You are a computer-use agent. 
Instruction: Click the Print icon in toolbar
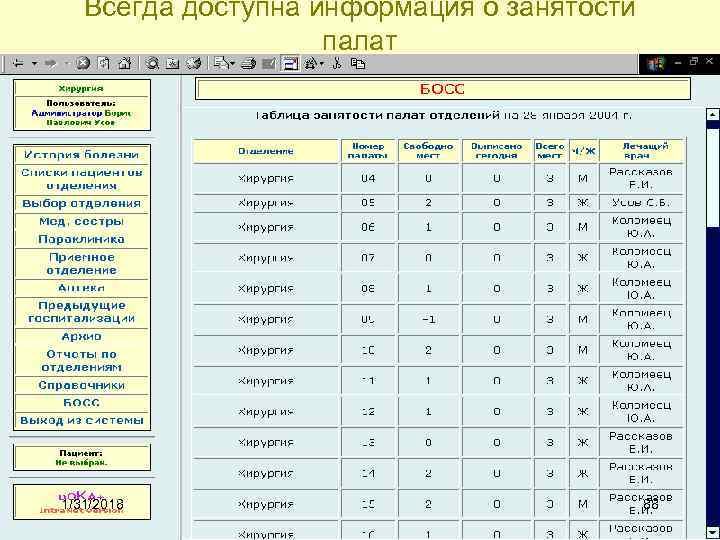pyautogui.click(x=249, y=63)
